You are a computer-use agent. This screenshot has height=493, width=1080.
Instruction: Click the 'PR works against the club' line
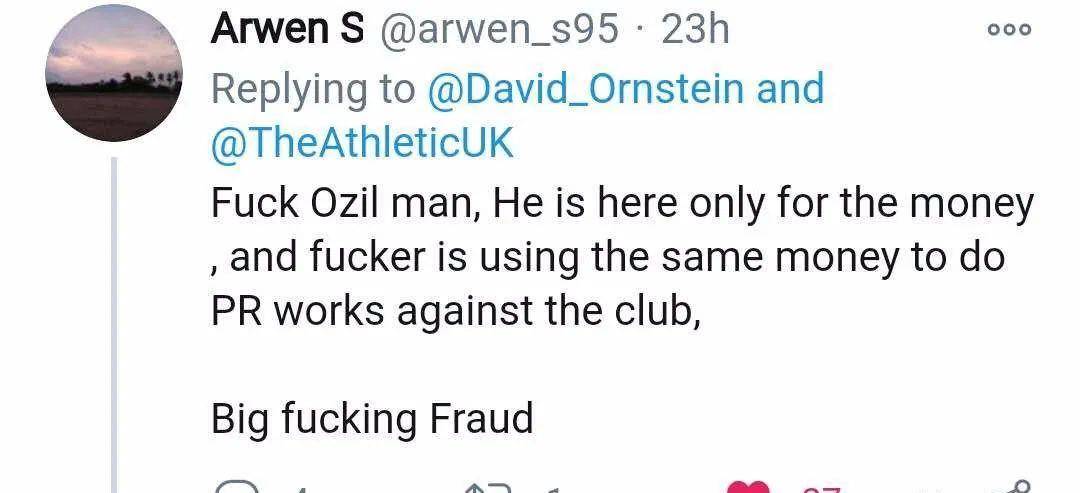(x=452, y=312)
